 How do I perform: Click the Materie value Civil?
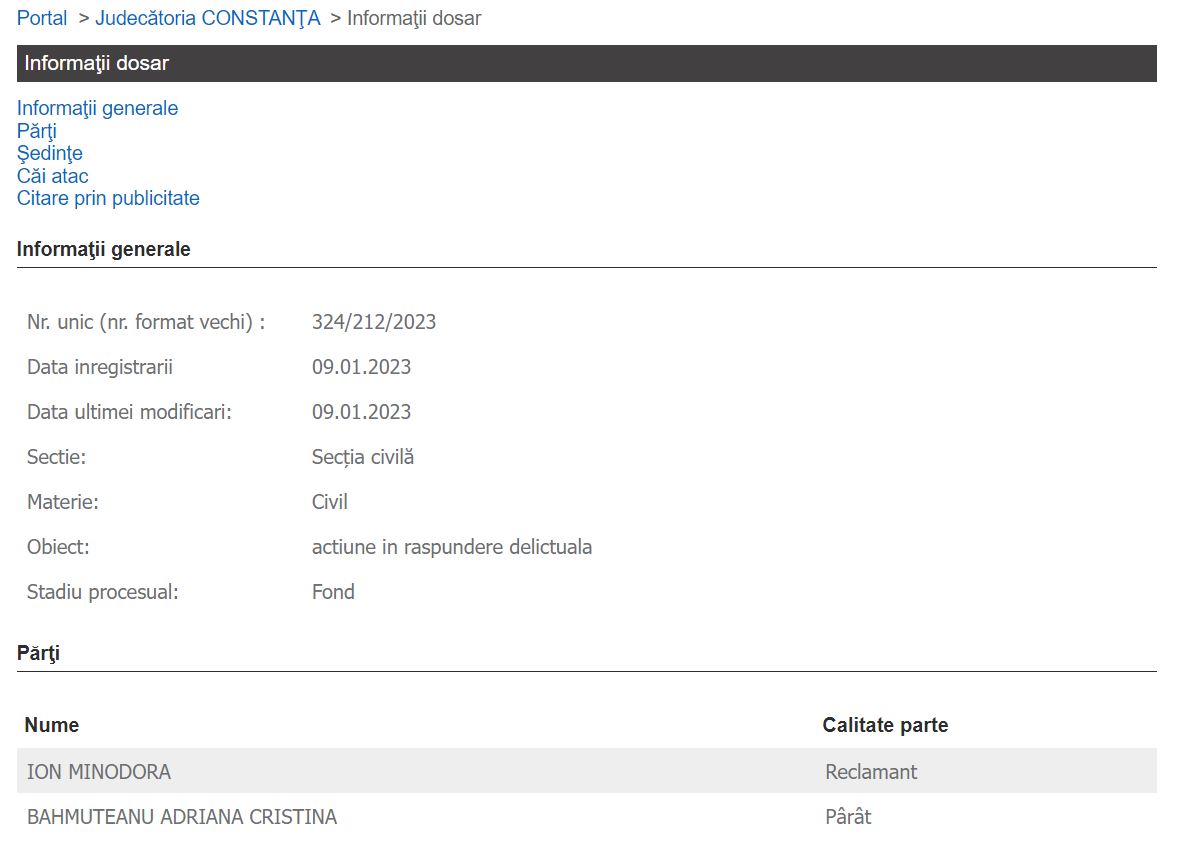tap(330, 502)
